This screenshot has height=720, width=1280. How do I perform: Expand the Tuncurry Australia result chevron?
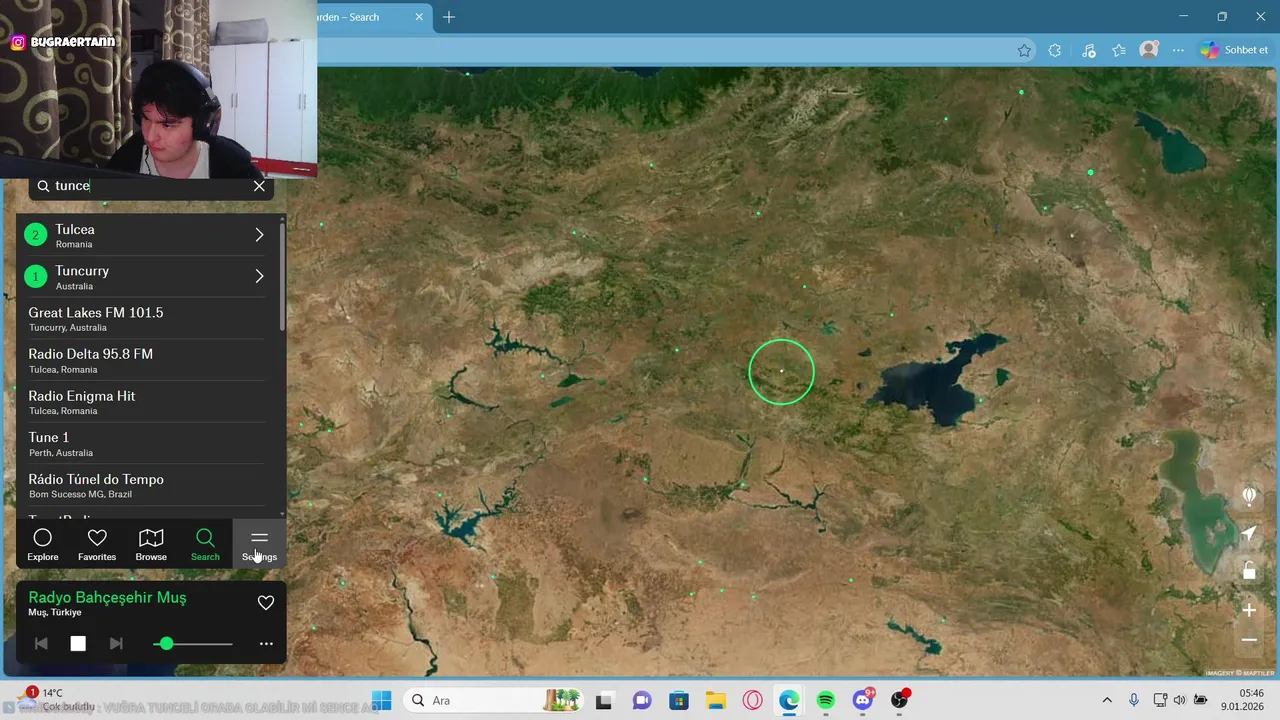259,276
